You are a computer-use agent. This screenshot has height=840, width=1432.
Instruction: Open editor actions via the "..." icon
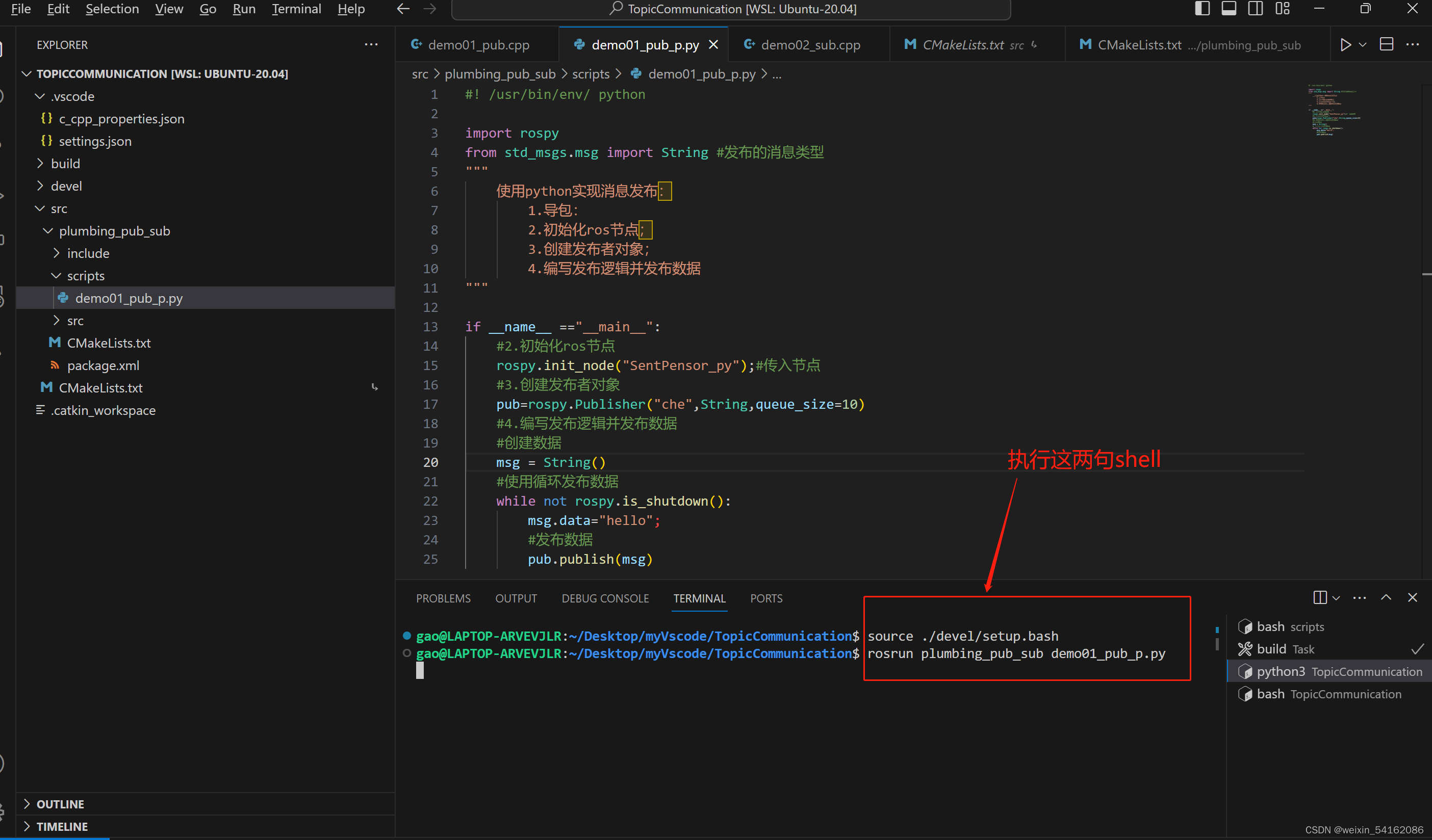click(1414, 44)
